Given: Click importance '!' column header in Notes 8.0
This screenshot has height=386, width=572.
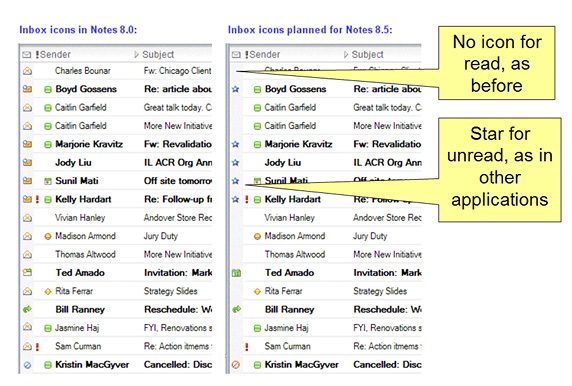Looking at the screenshot, I should (x=37, y=54).
